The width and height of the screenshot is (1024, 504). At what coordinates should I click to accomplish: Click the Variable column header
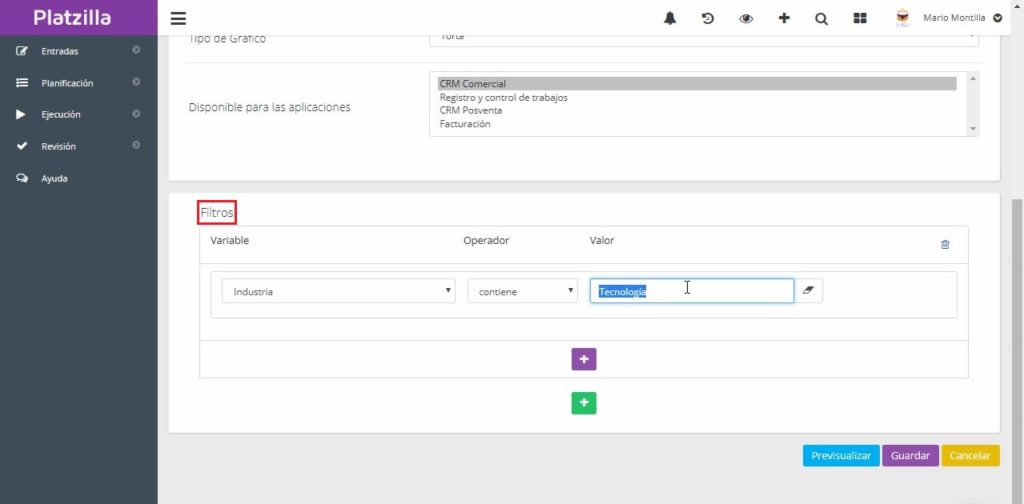pyautogui.click(x=229, y=240)
